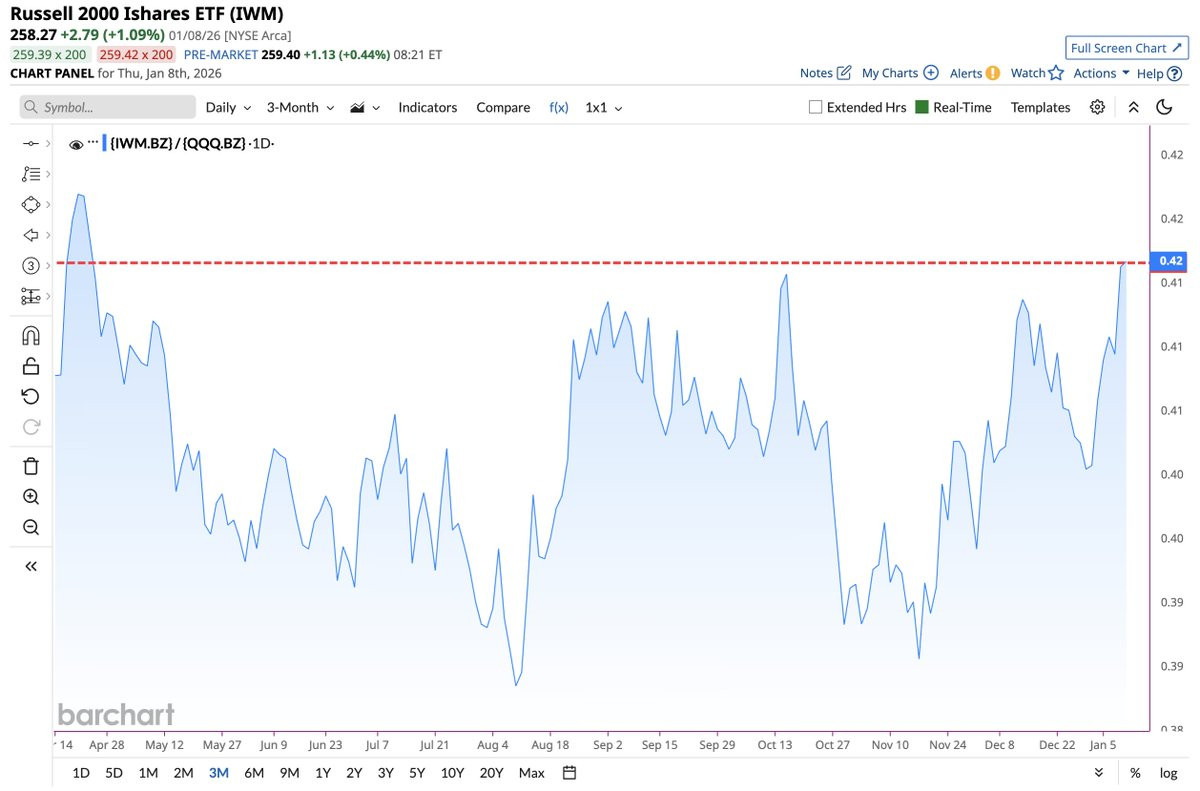Click the double down-arrow icon in bottom bar
Image resolution: width=1200 pixels, height=791 pixels.
(1099, 772)
